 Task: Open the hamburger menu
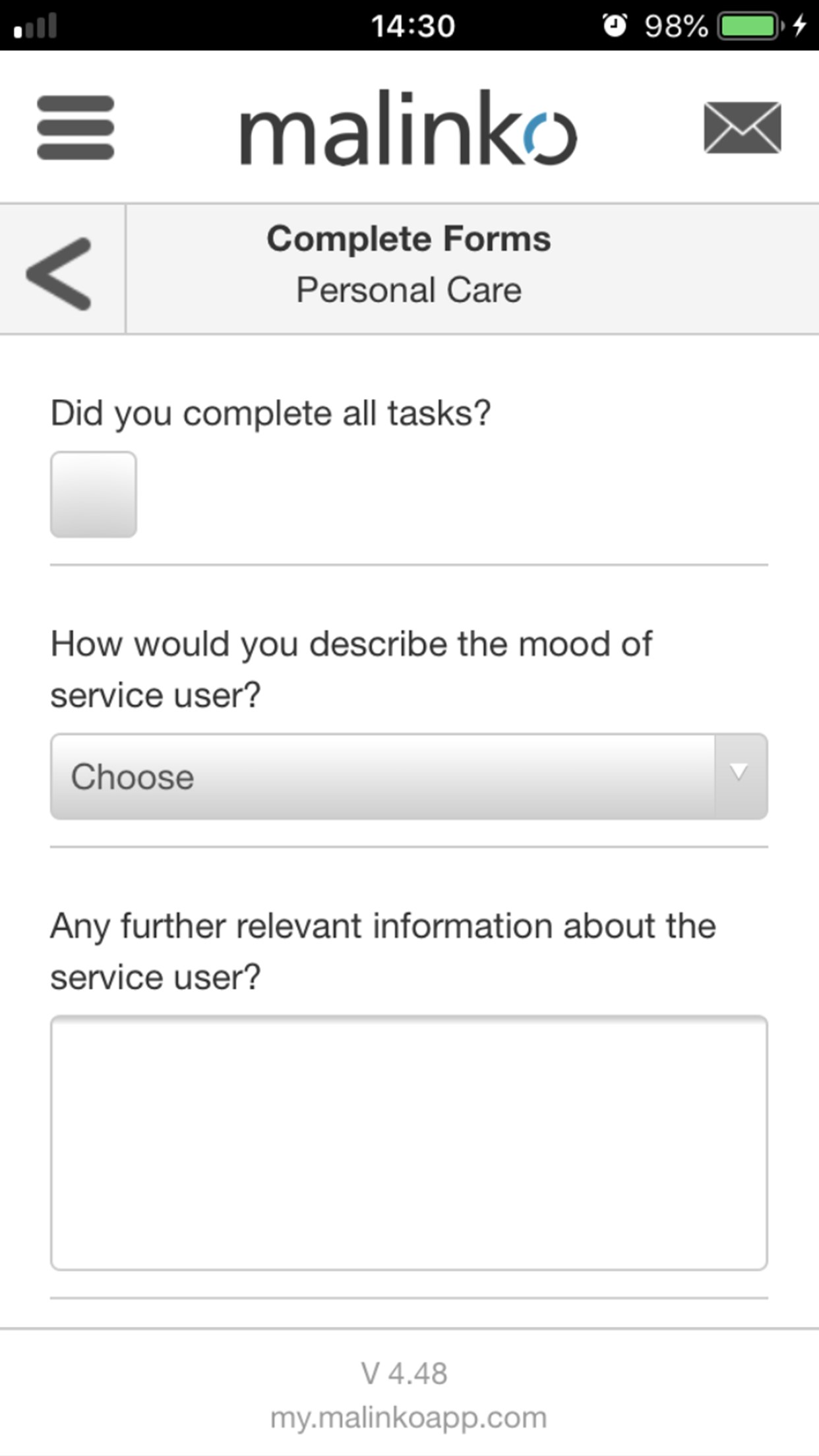(x=75, y=127)
